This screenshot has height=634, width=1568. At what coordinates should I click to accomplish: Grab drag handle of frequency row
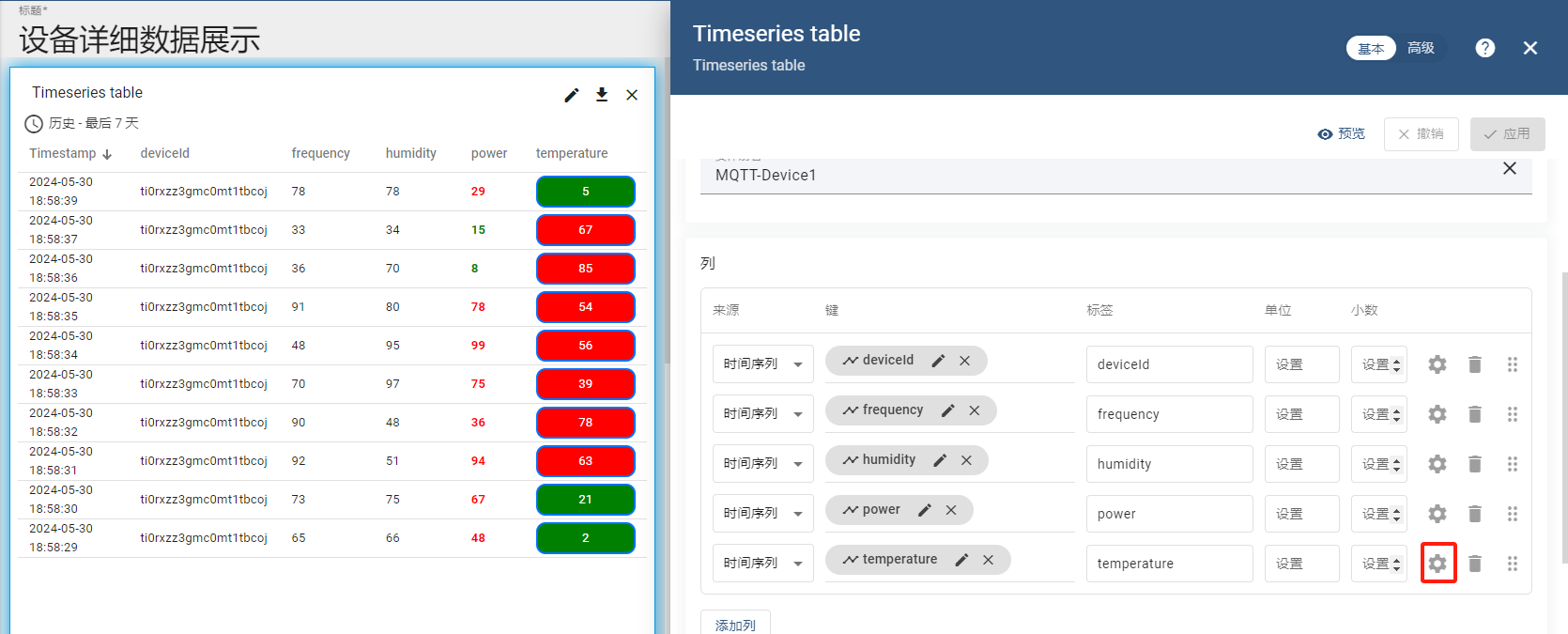pyautogui.click(x=1513, y=414)
